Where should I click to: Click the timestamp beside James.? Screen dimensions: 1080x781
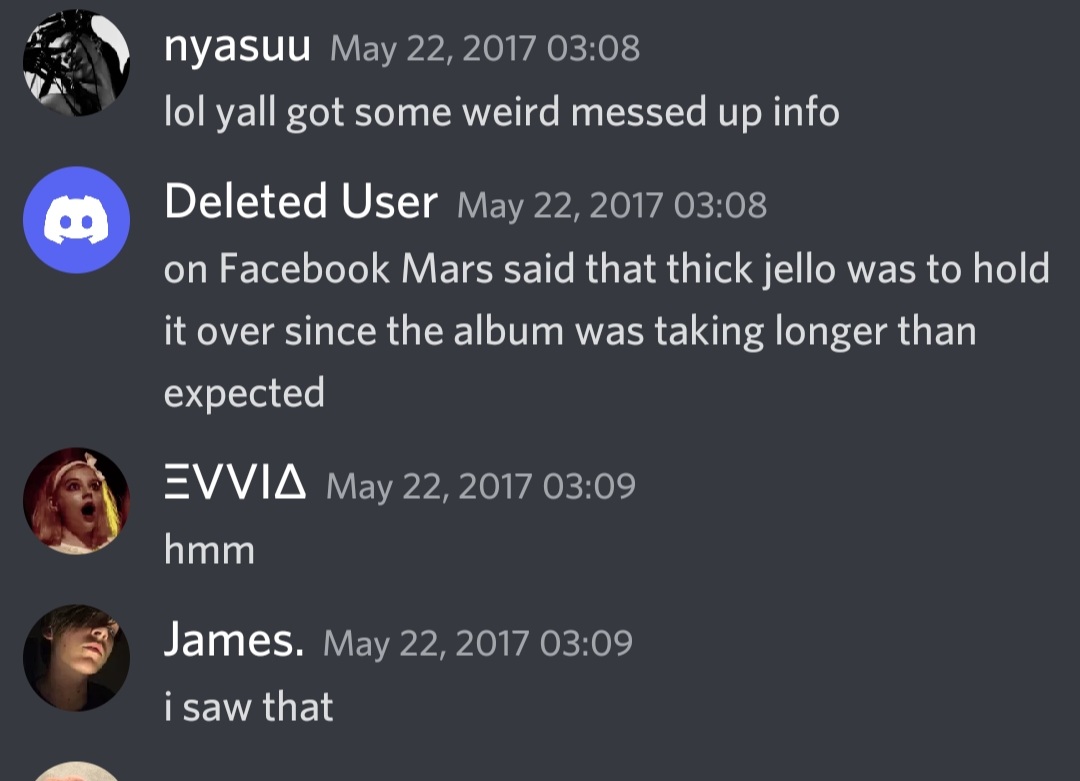coord(478,643)
